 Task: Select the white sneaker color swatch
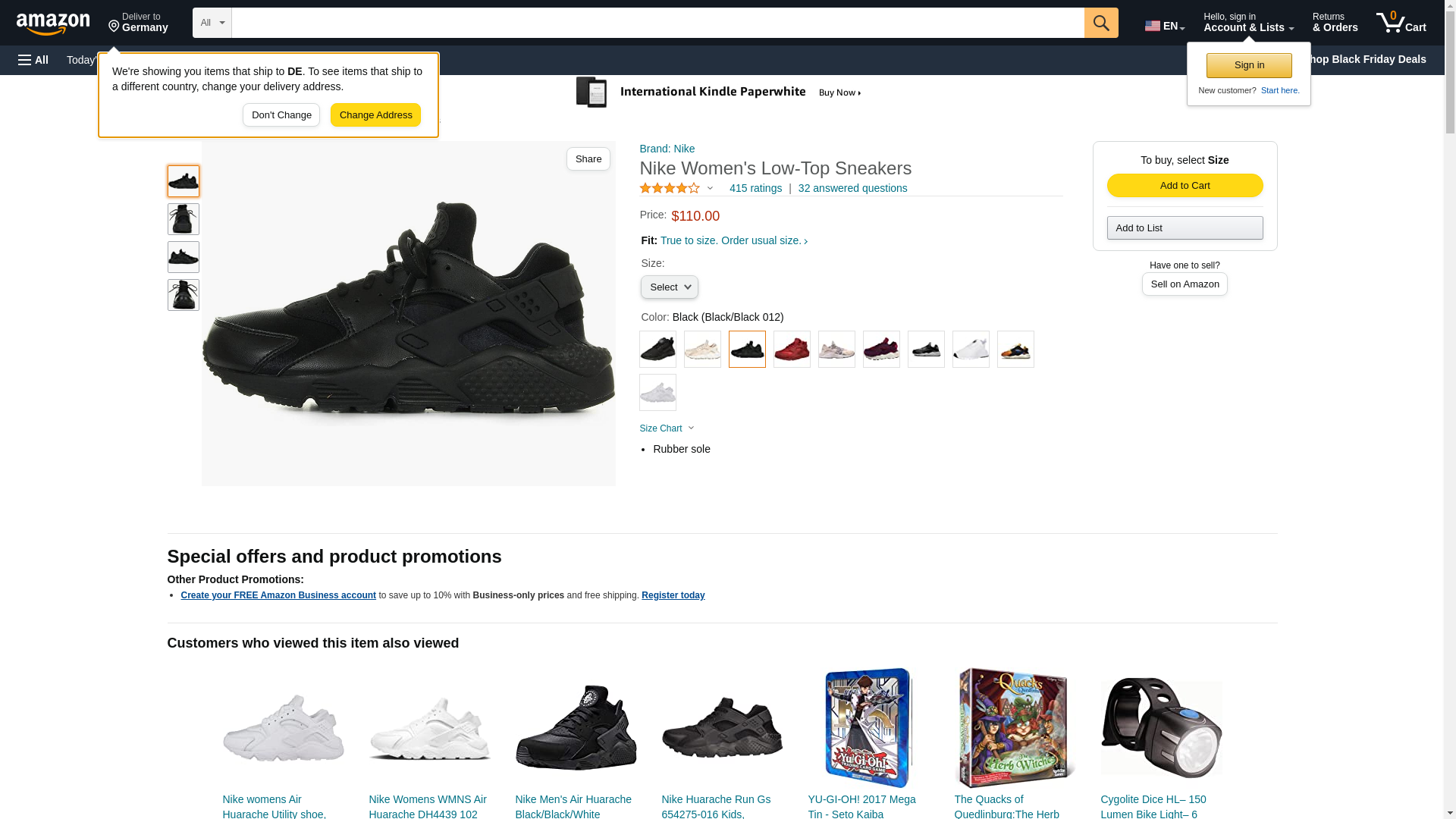point(970,350)
